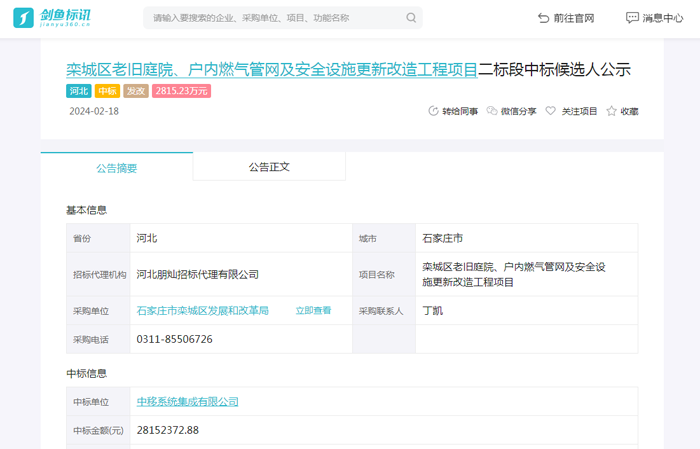This screenshot has height=449, width=700.
Task: Click the 微信分享 WeChat icon
Action: [492, 111]
